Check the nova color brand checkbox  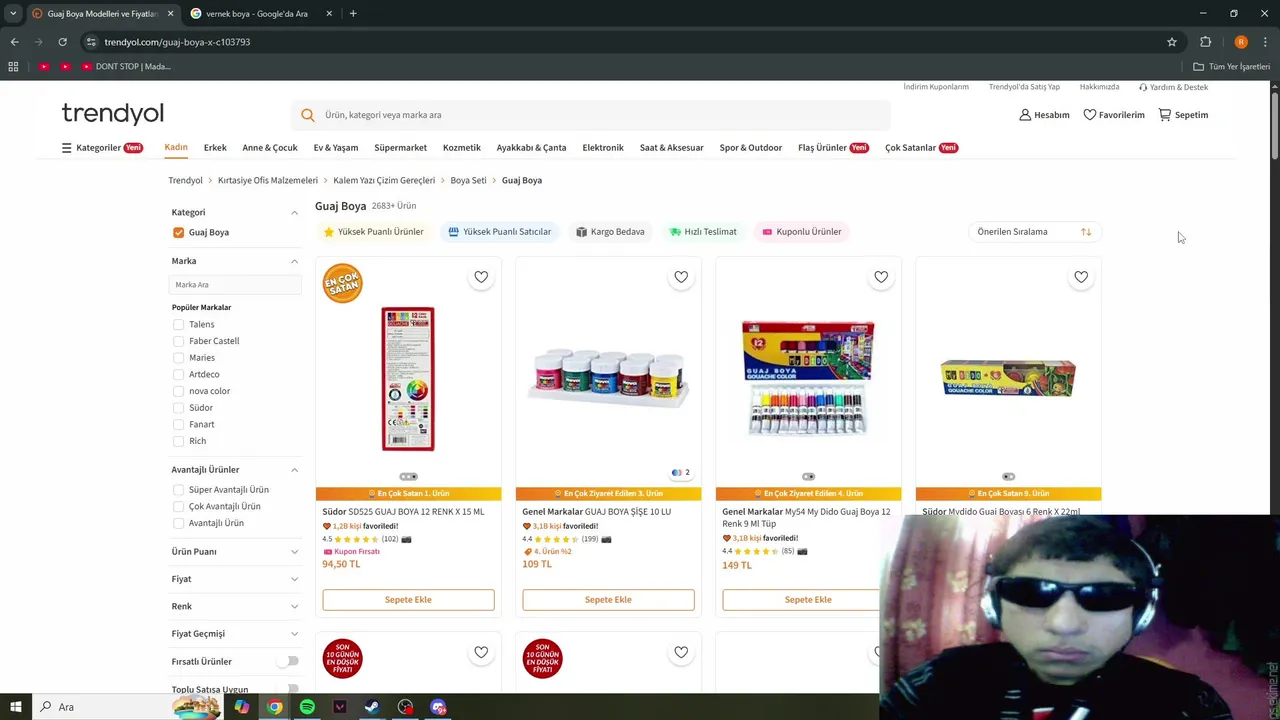click(x=178, y=391)
